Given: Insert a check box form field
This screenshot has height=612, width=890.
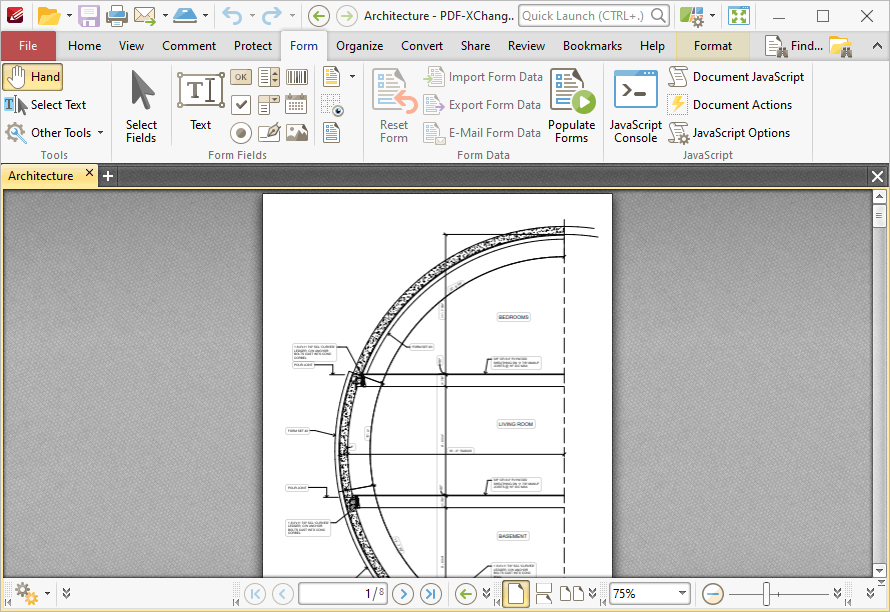Looking at the screenshot, I should (x=241, y=105).
